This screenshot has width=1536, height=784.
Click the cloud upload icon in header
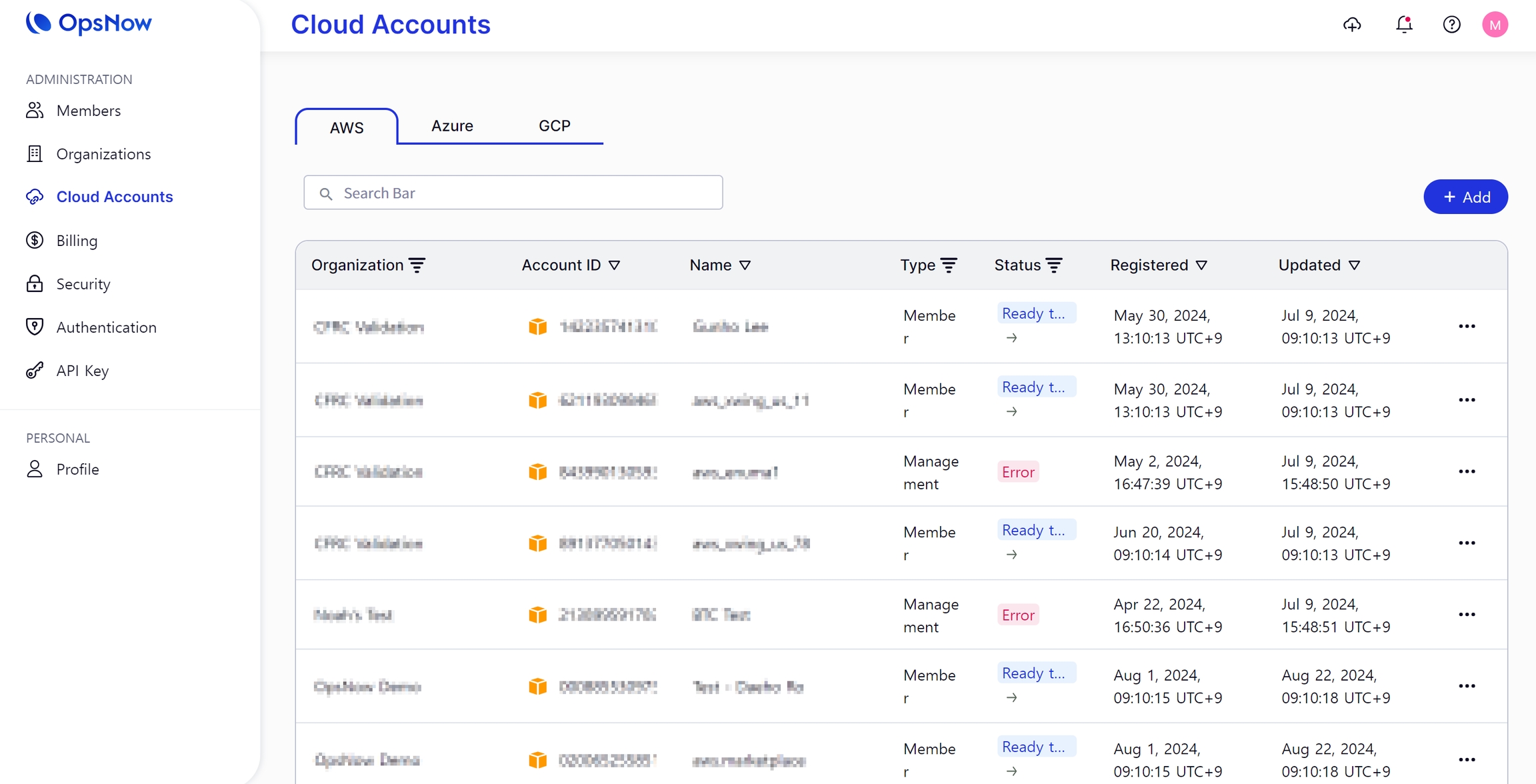tap(1352, 25)
